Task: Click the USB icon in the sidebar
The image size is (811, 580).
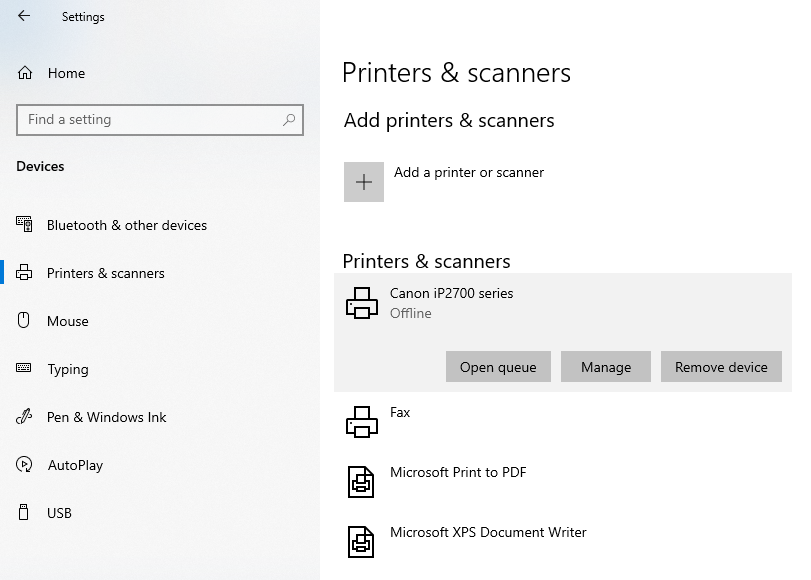Action: 25,513
